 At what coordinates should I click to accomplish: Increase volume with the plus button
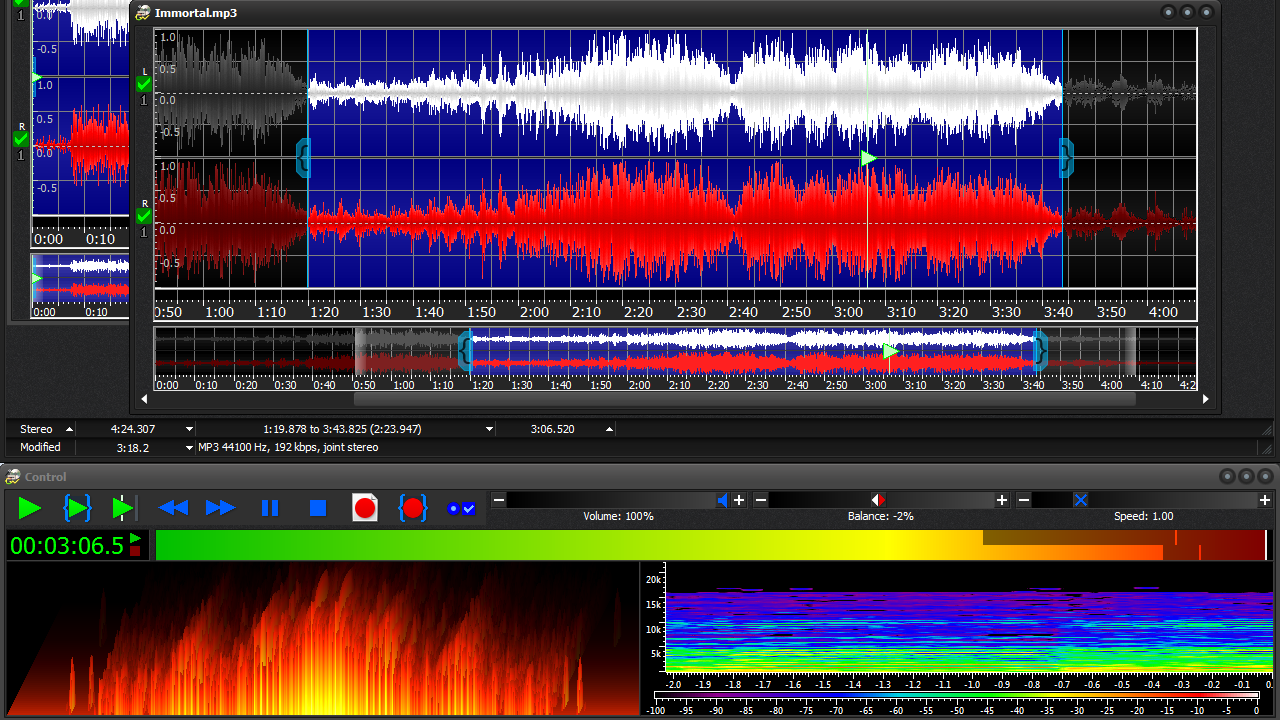pyautogui.click(x=739, y=500)
